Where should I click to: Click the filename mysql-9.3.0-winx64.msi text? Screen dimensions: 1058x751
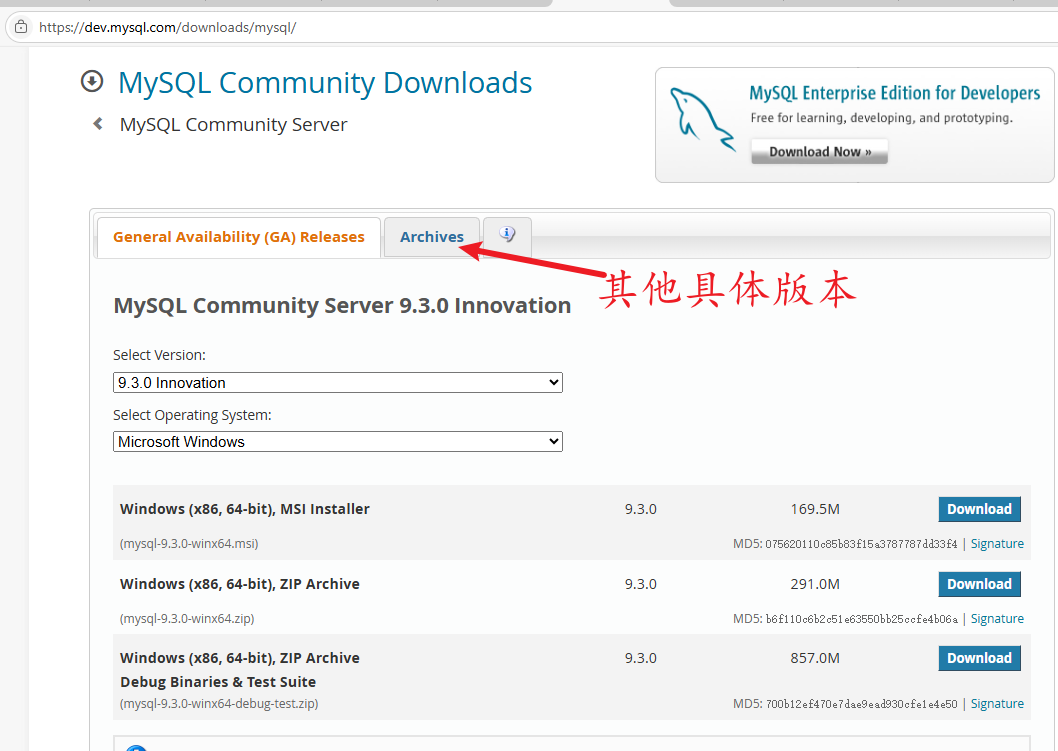(189, 544)
